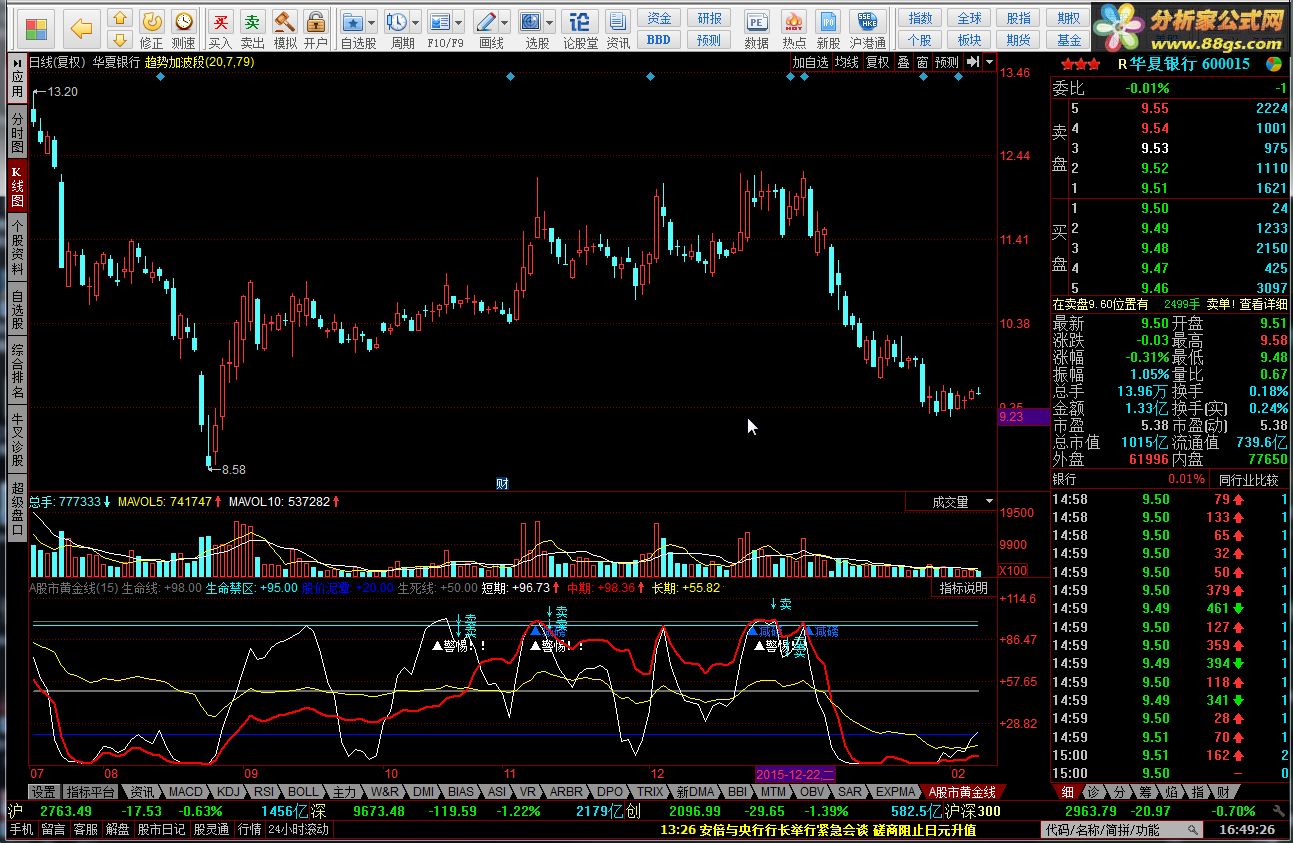The height and width of the screenshot is (843, 1293).
Task: Open 24小时滚动 news in bottom bar
Action: coord(298,830)
